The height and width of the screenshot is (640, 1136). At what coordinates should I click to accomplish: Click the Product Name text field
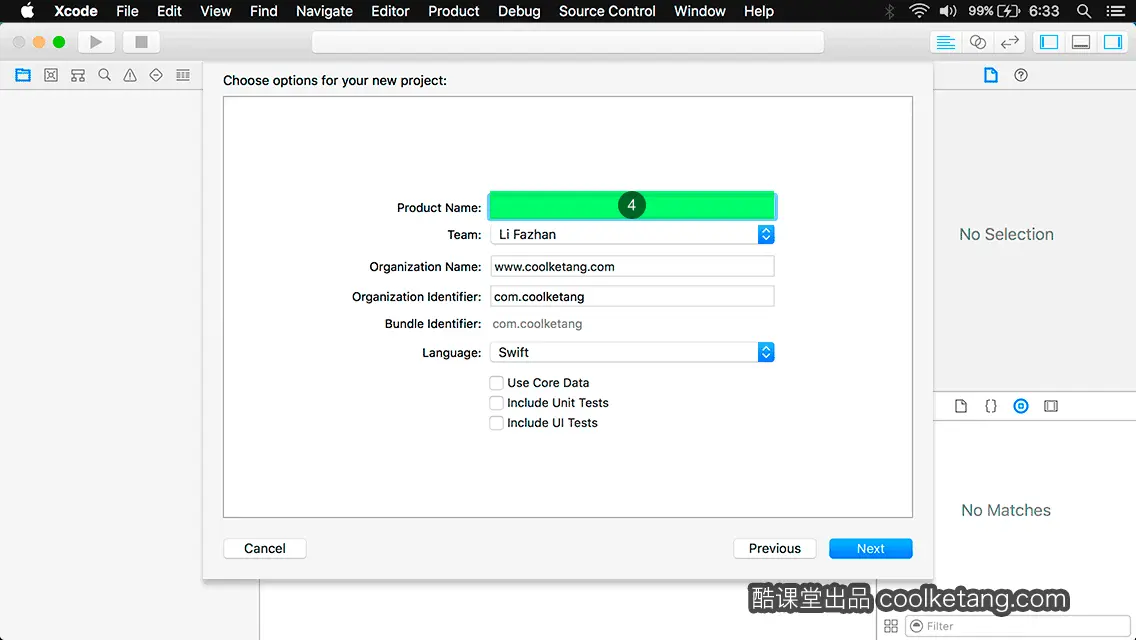click(632, 206)
